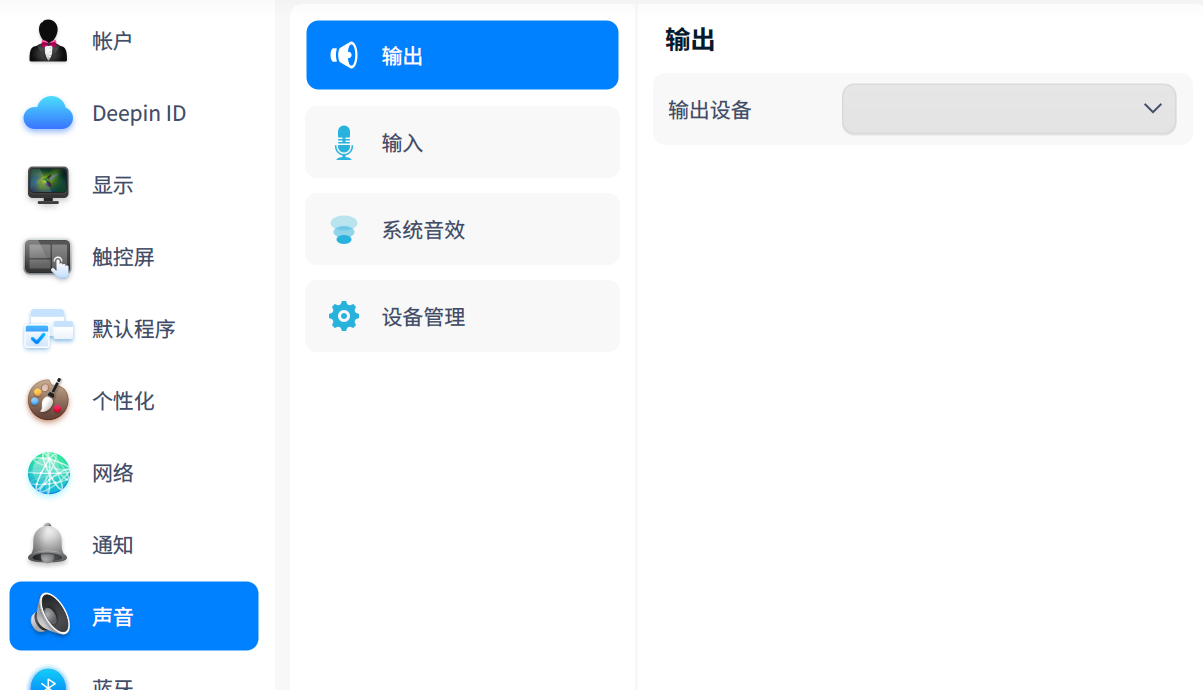This screenshot has height=690, width=1203.
Task: Open the 显示 settings page
Action: (134, 185)
